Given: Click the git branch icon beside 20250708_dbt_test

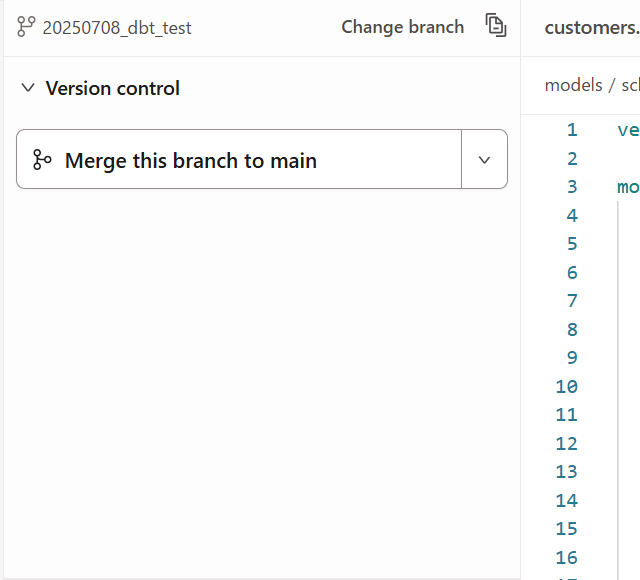Looking at the screenshot, I should (x=26, y=27).
